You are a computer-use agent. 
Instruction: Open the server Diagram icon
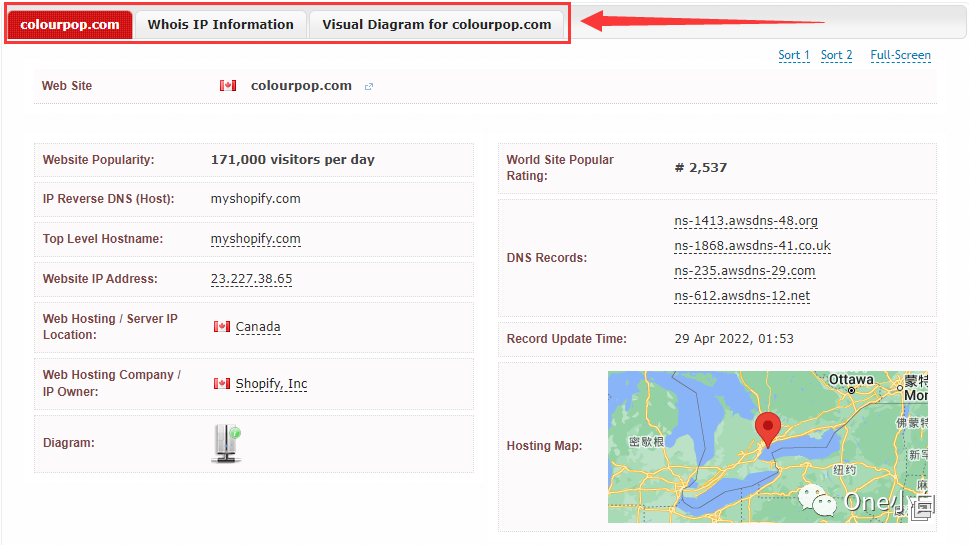click(x=226, y=443)
